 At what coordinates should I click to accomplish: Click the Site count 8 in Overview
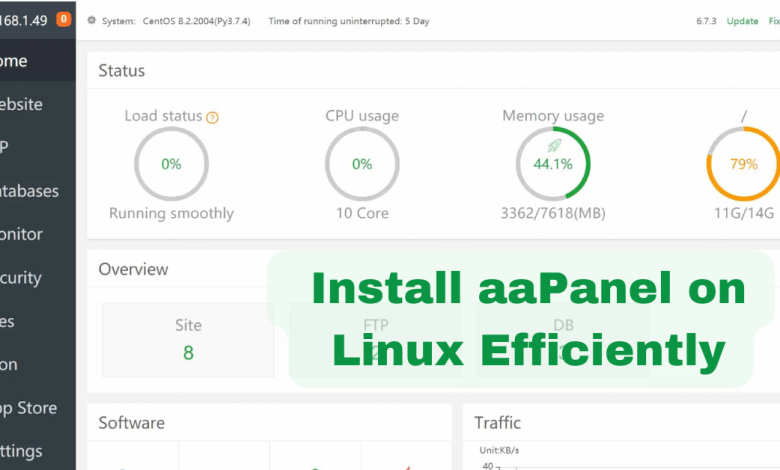pos(188,352)
